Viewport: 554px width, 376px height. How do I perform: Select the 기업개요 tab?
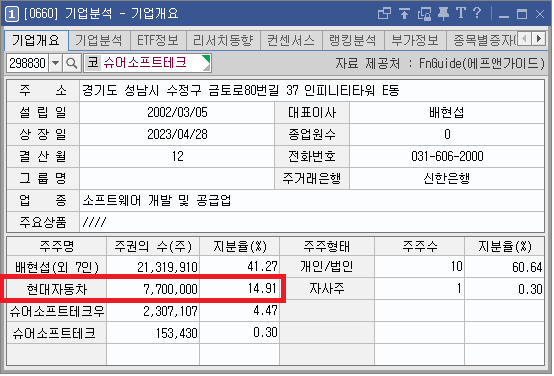pos(35,41)
